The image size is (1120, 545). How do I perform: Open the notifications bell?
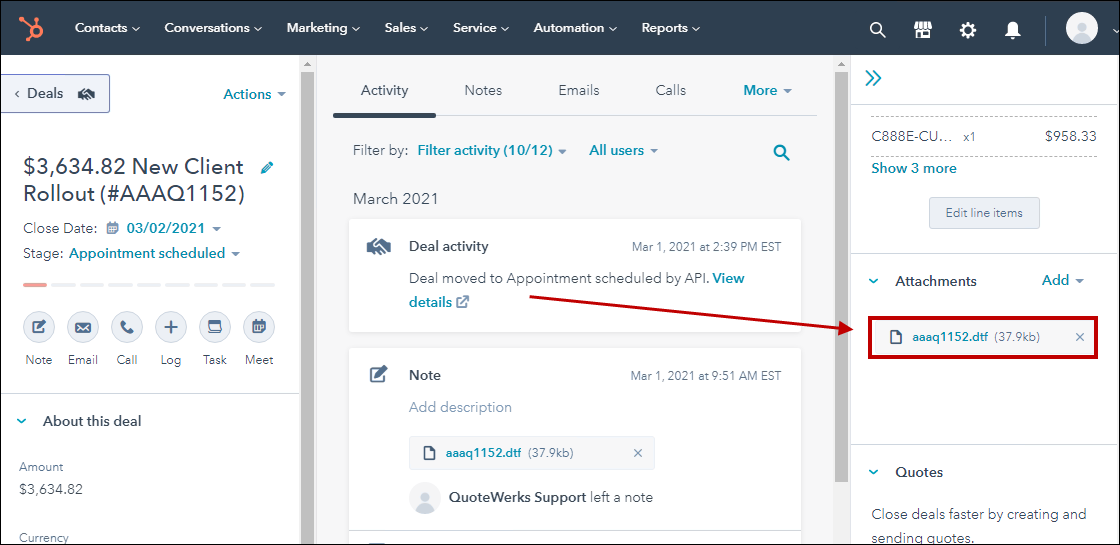(x=1012, y=30)
